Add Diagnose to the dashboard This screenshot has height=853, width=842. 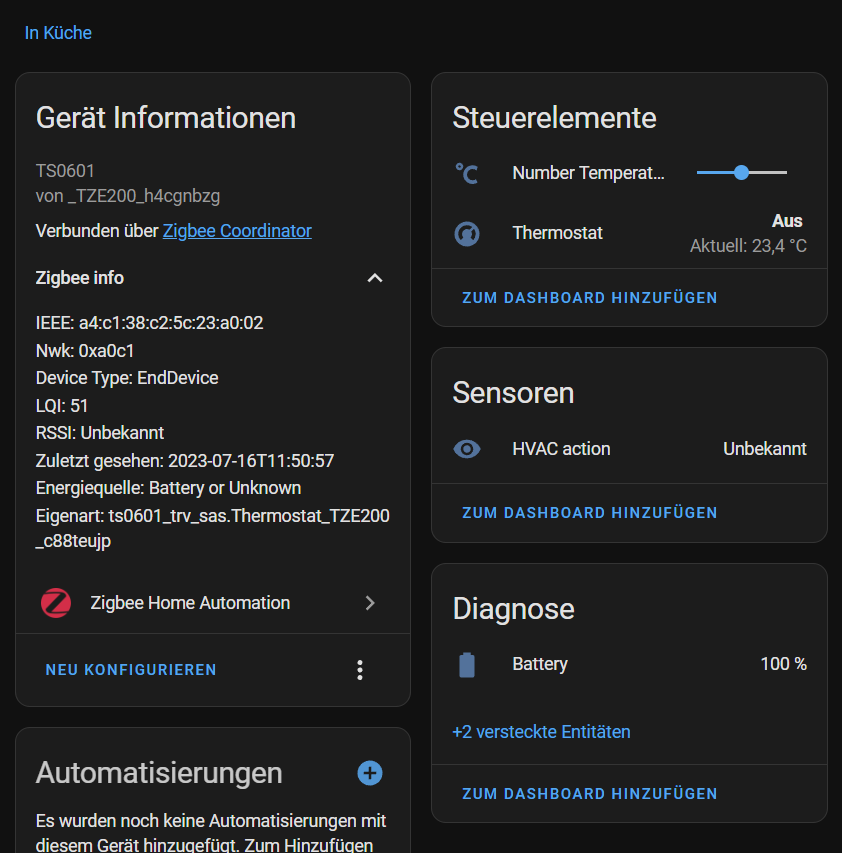click(589, 793)
